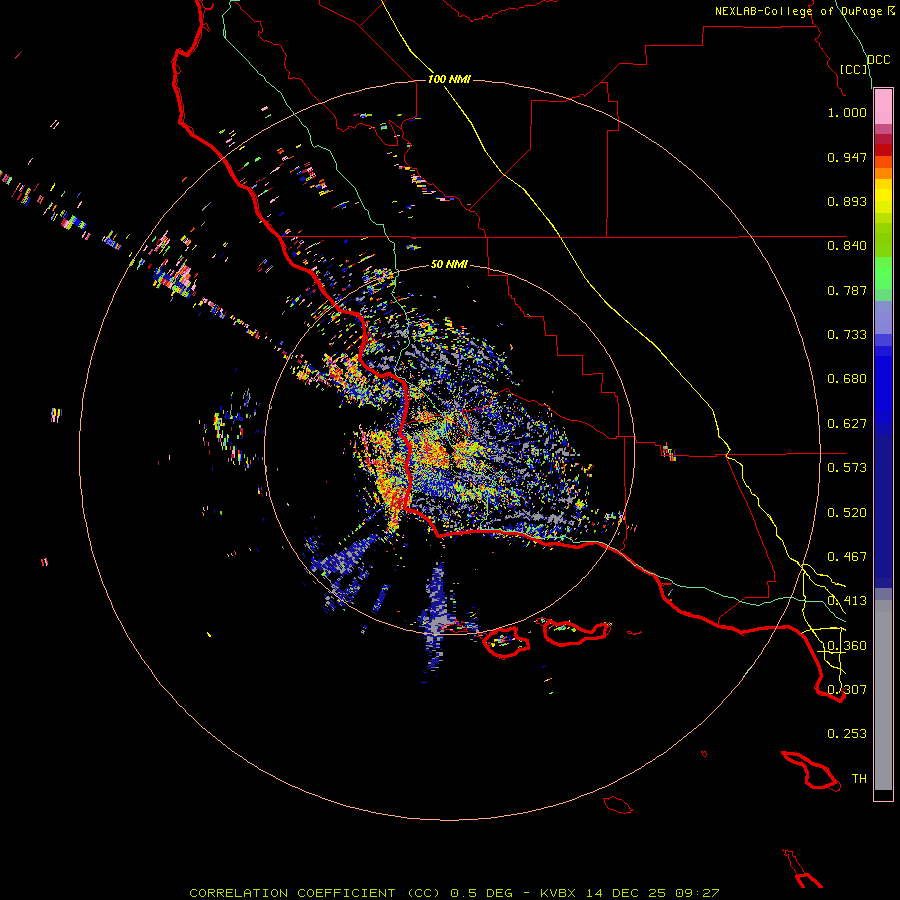Click the 0.680 legend value
Screen dimensions: 900x900
[x=847, y=379]
